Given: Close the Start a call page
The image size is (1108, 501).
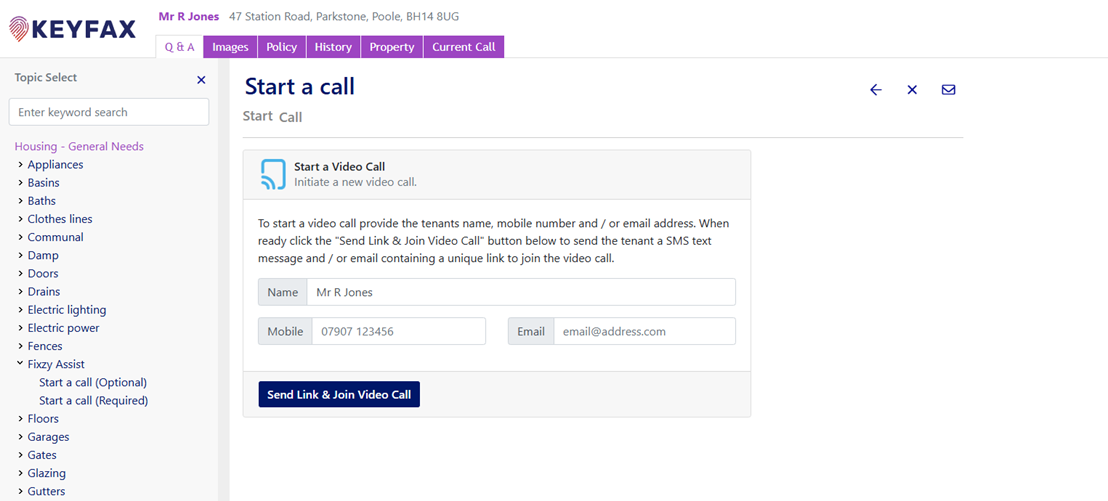Looking at the screenshot, I should (x=912, y=90).
